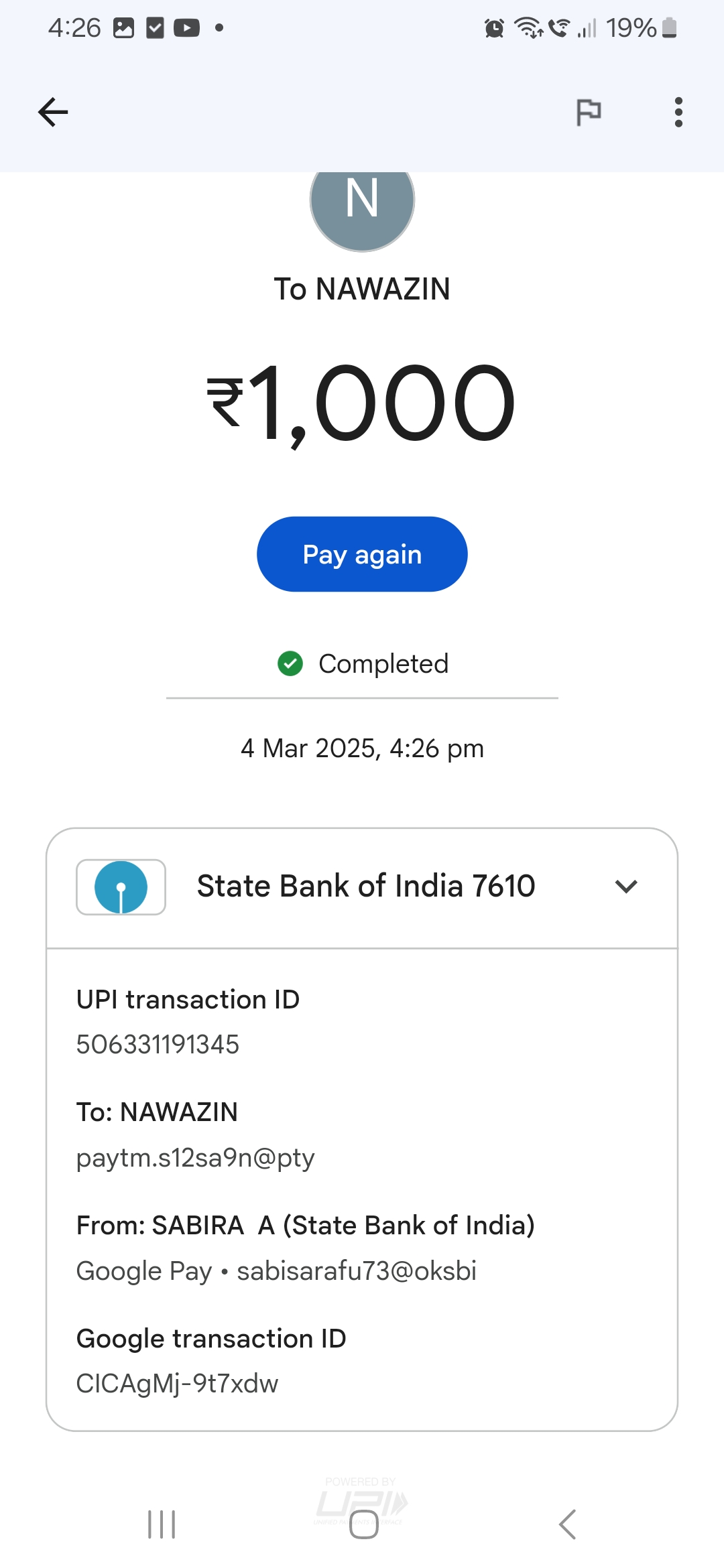Tap the back arrow icon
This screenshot has height=1568, width=724.
pyautogui.click(x=53, y=112)
